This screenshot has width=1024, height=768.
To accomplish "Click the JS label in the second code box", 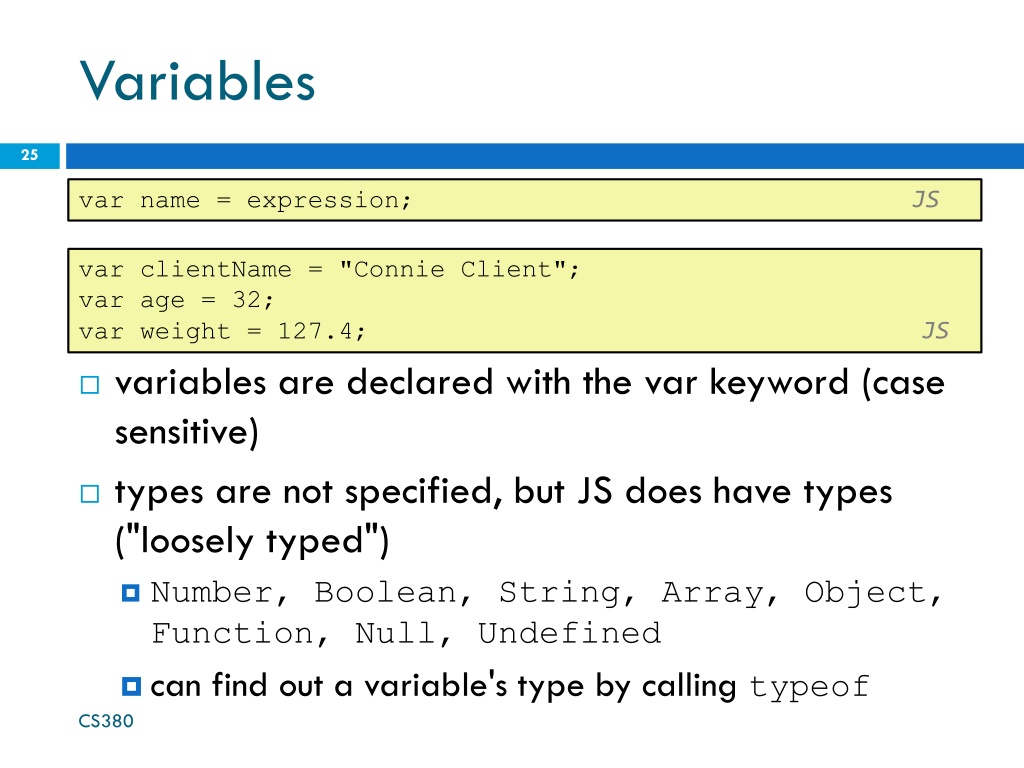I will point(935,330).
